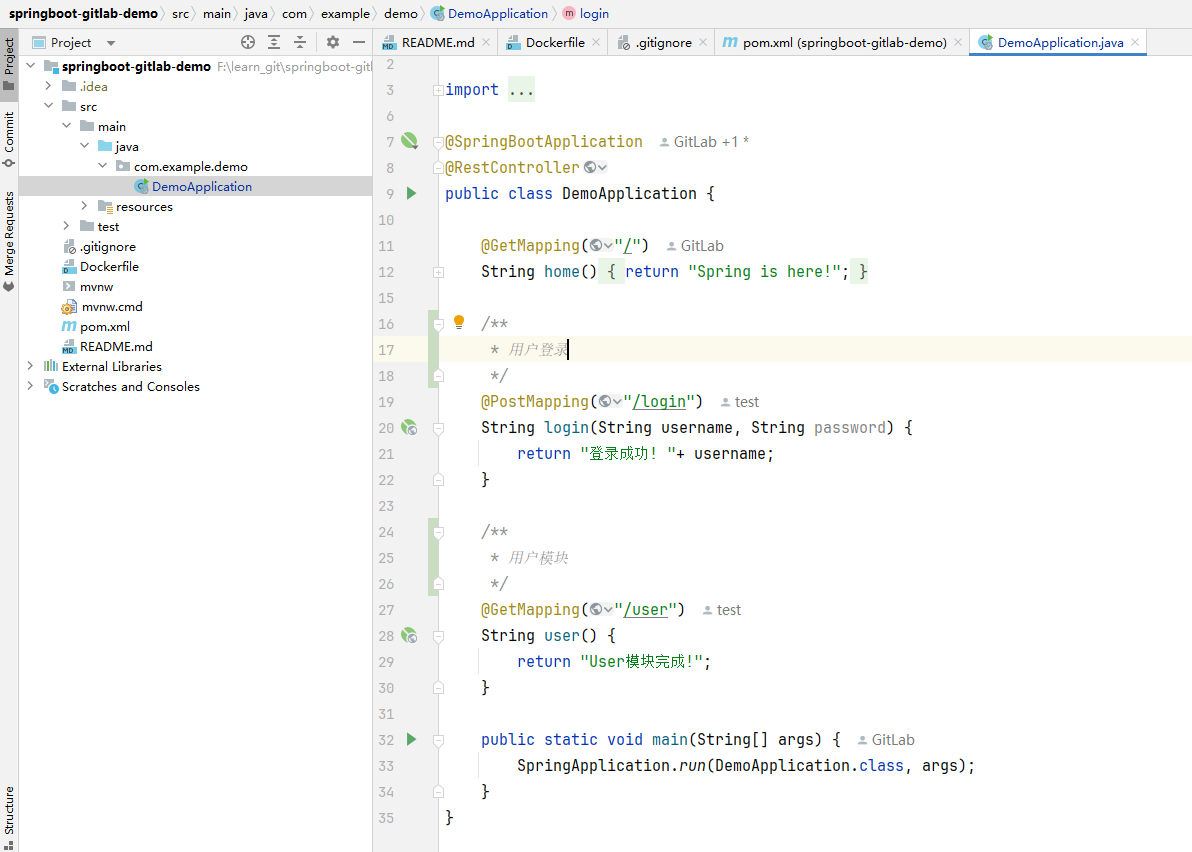The height and width of the screenshot is (852, 1192).
Task: Collapse the src folder
Action: coord(49,106)
